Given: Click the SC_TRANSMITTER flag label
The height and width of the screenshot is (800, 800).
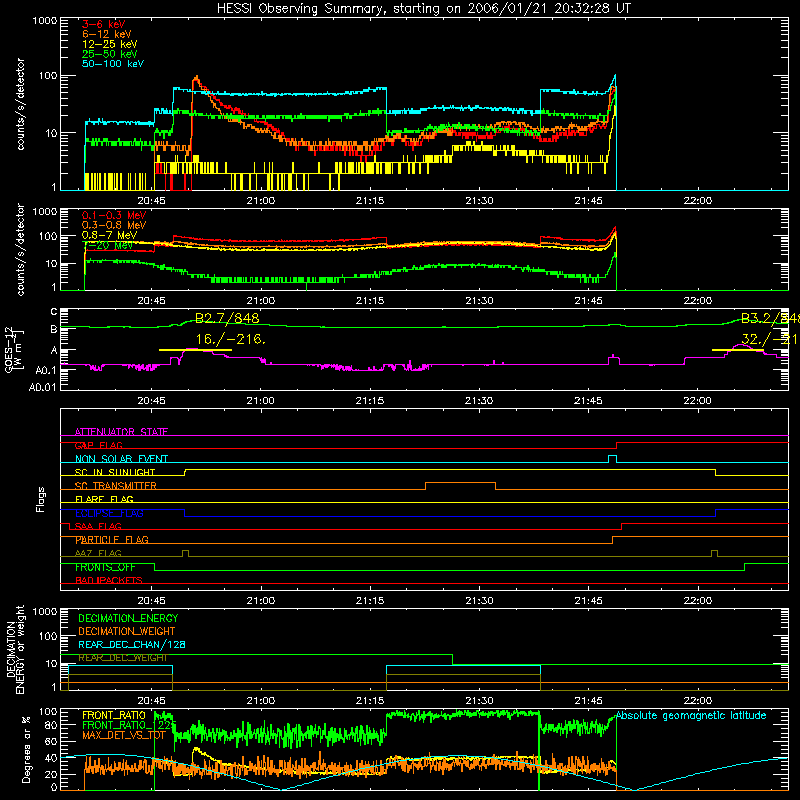Looking at the screenshot, I should click(x=115, y=486).
